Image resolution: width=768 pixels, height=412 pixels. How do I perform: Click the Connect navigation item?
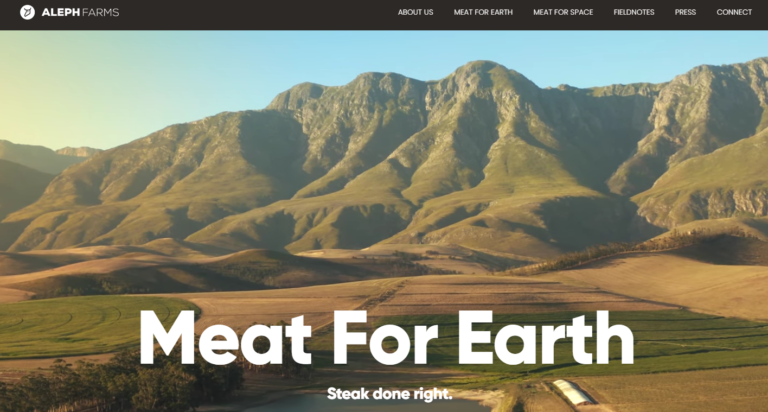click(x=734, y=12)
